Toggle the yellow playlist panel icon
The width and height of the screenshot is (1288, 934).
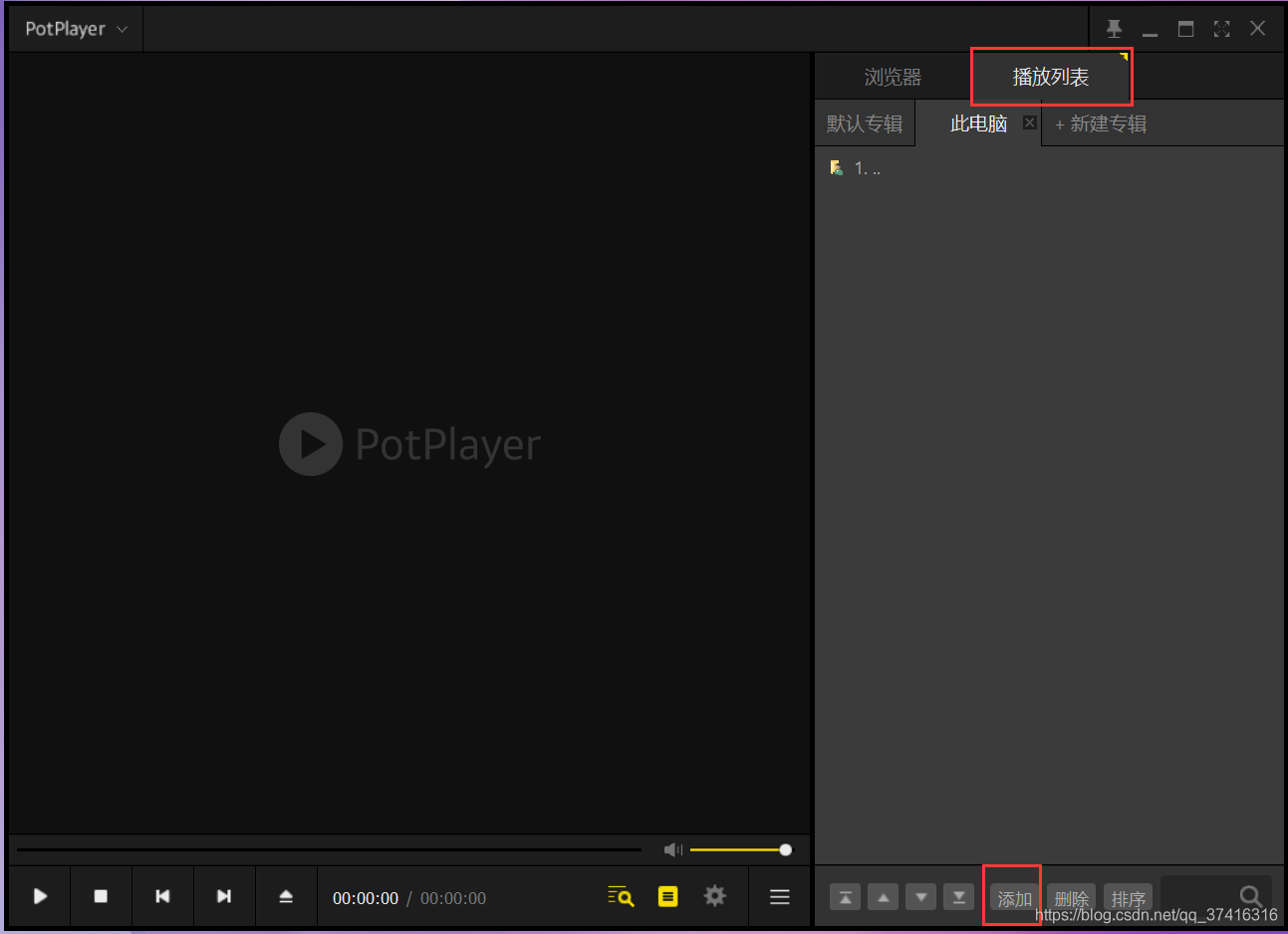click(x=667, y=896)
